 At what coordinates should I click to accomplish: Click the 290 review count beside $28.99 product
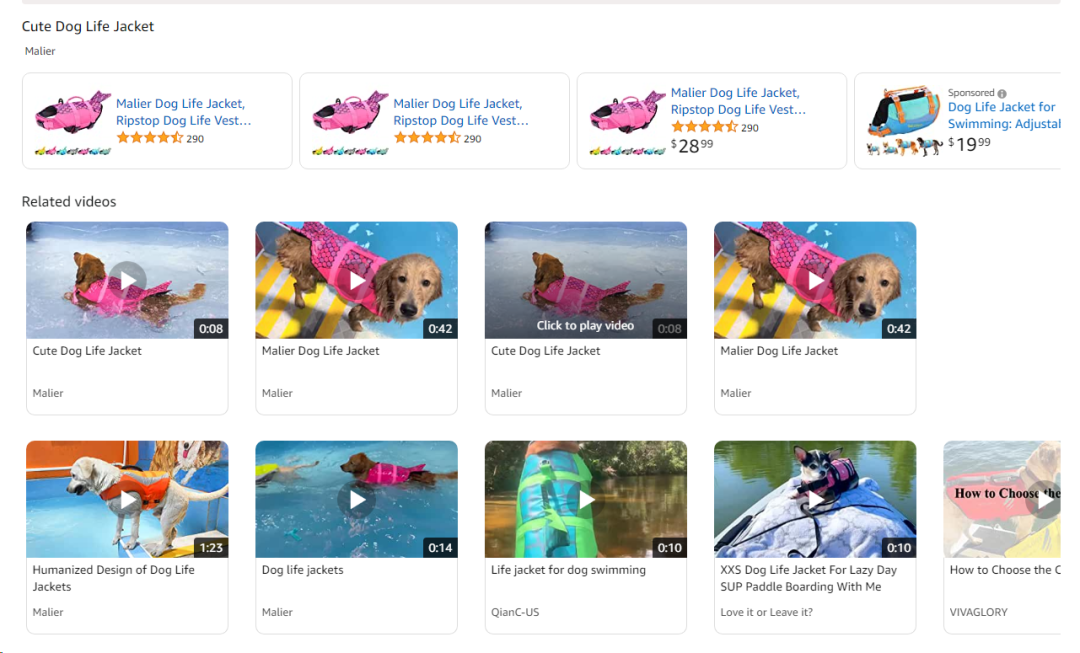[x=749, y=128]
